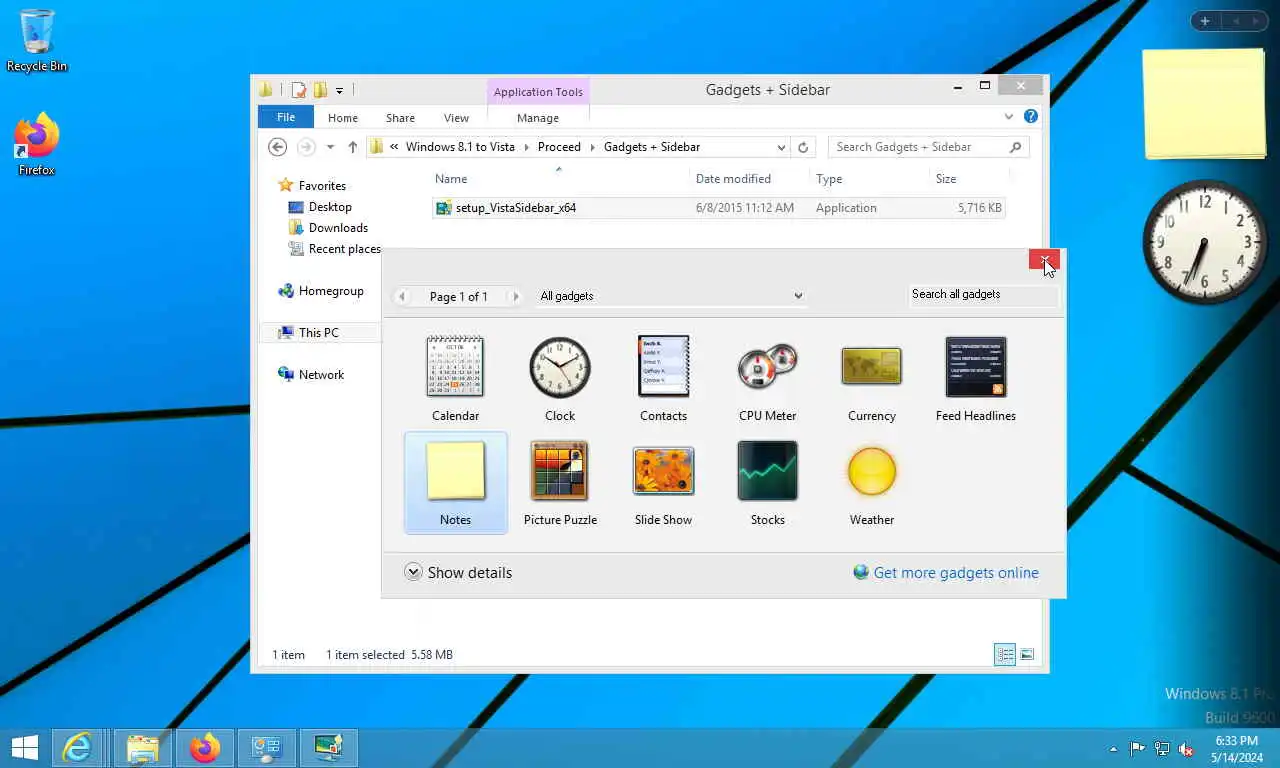
Task: Go up one folder level
Action: (352, 147)
